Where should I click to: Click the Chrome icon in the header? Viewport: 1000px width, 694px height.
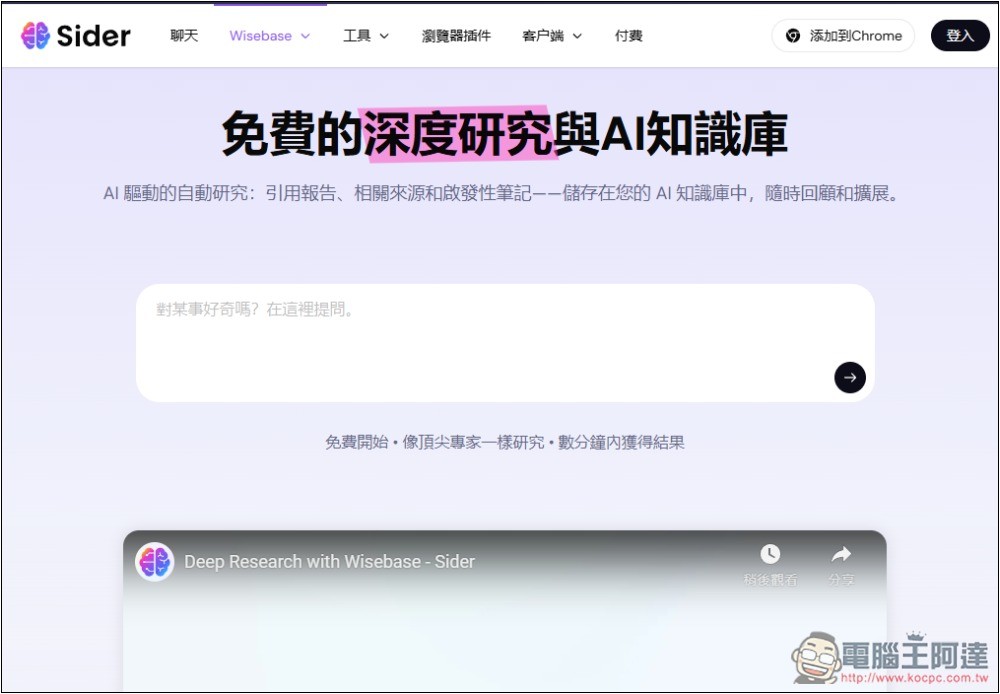coord(793,36)
